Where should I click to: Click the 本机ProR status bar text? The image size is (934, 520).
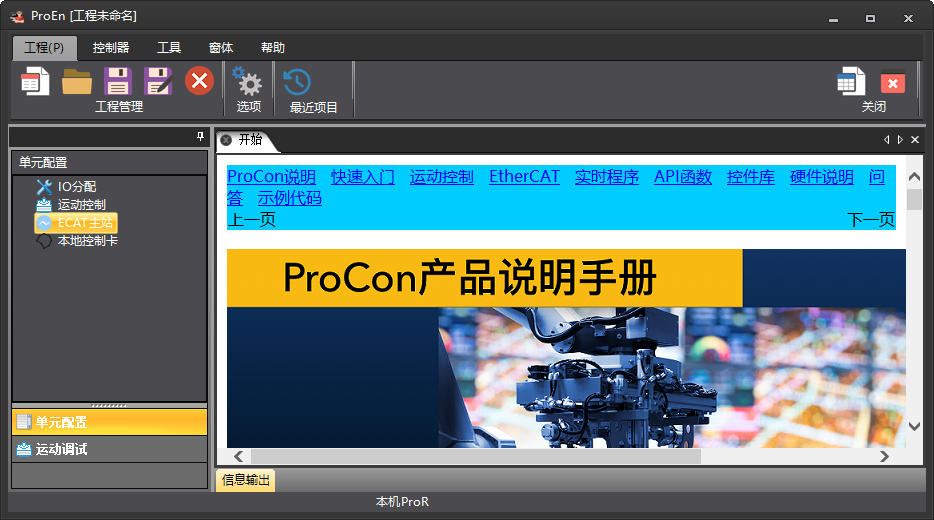402,502
